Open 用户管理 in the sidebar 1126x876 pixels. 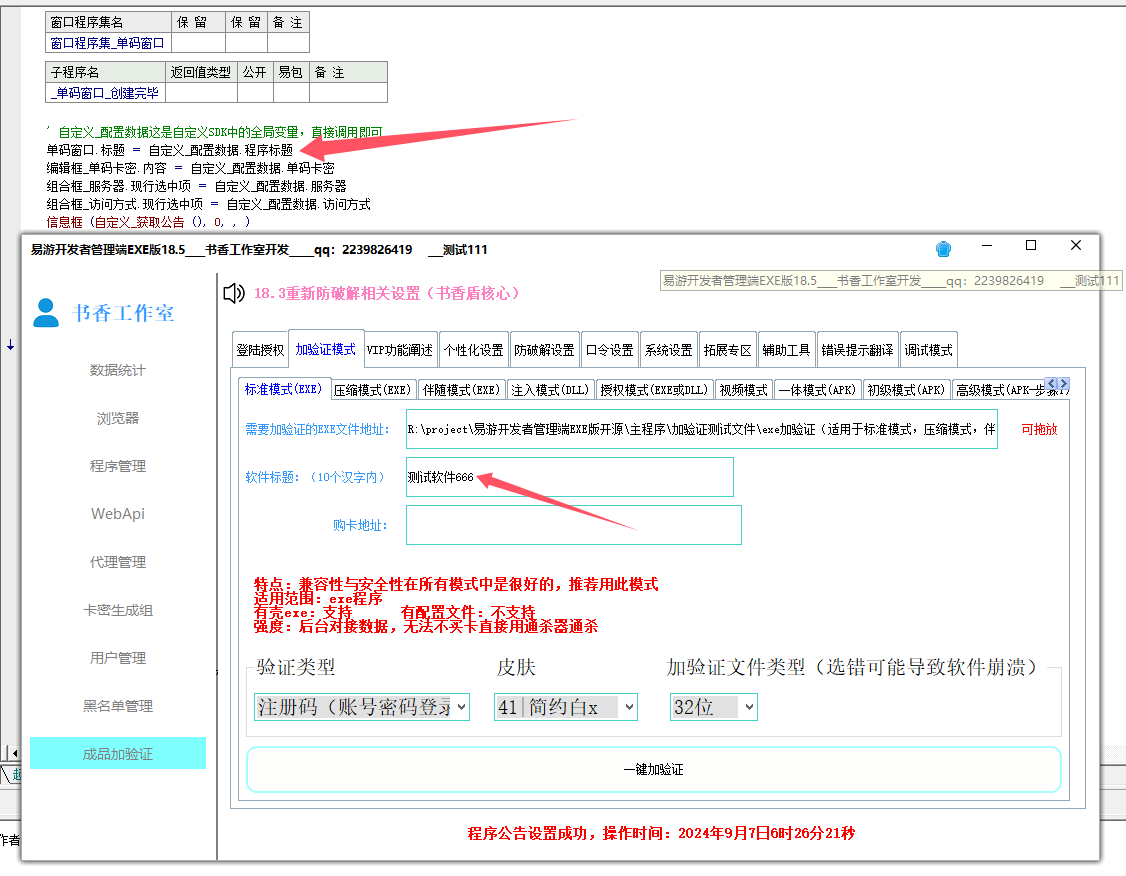[x=118, y=658]
